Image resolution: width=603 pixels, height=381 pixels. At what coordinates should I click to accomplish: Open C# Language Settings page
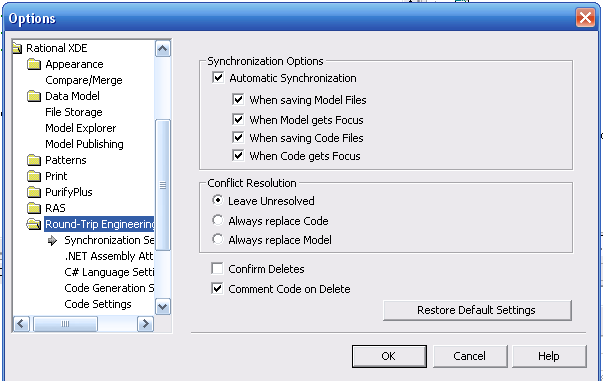pyautogui.click(x=109, y=272)
